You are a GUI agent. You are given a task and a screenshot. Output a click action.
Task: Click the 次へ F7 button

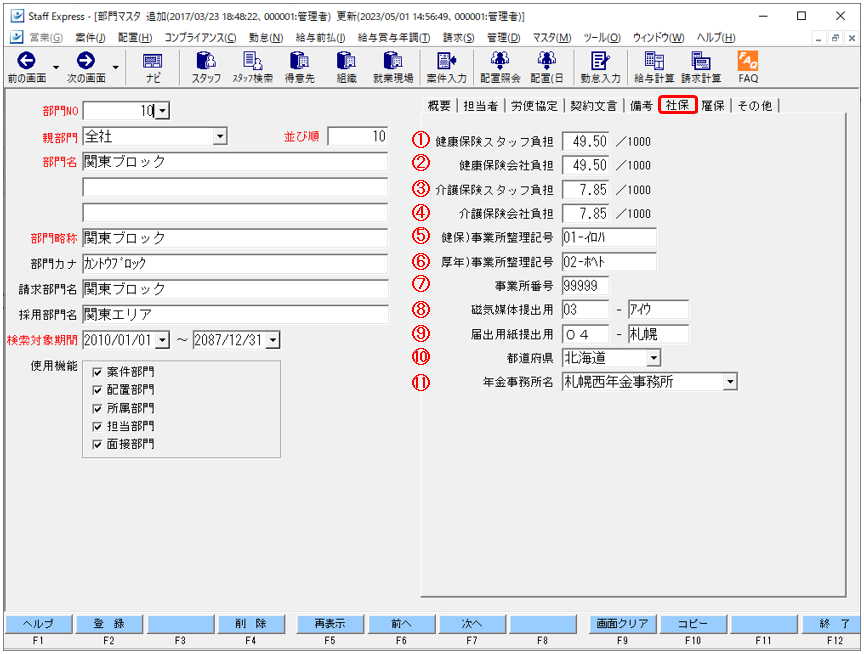472,624
